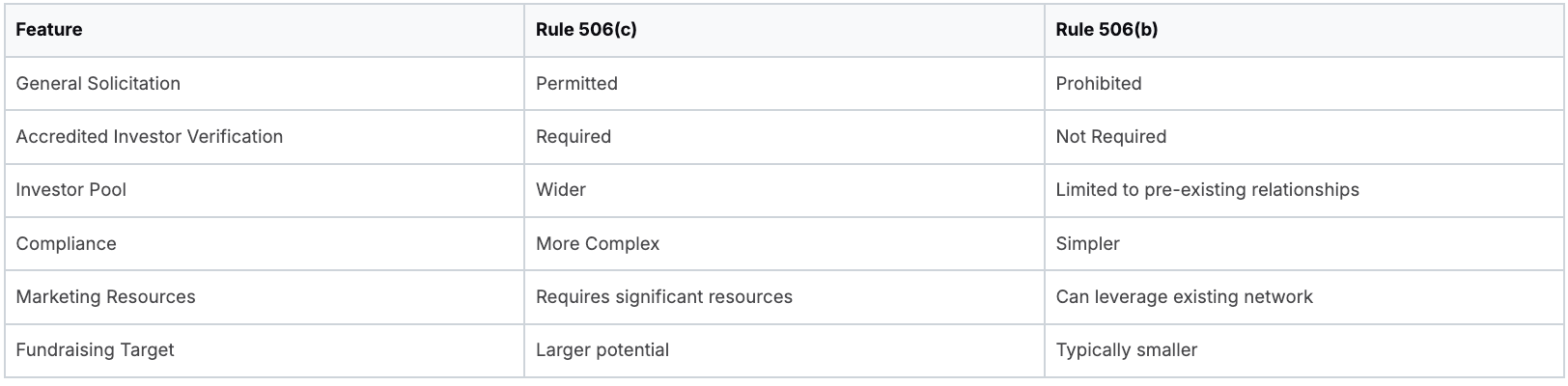Select the Rule 506(b) column header

(1106, 30)
